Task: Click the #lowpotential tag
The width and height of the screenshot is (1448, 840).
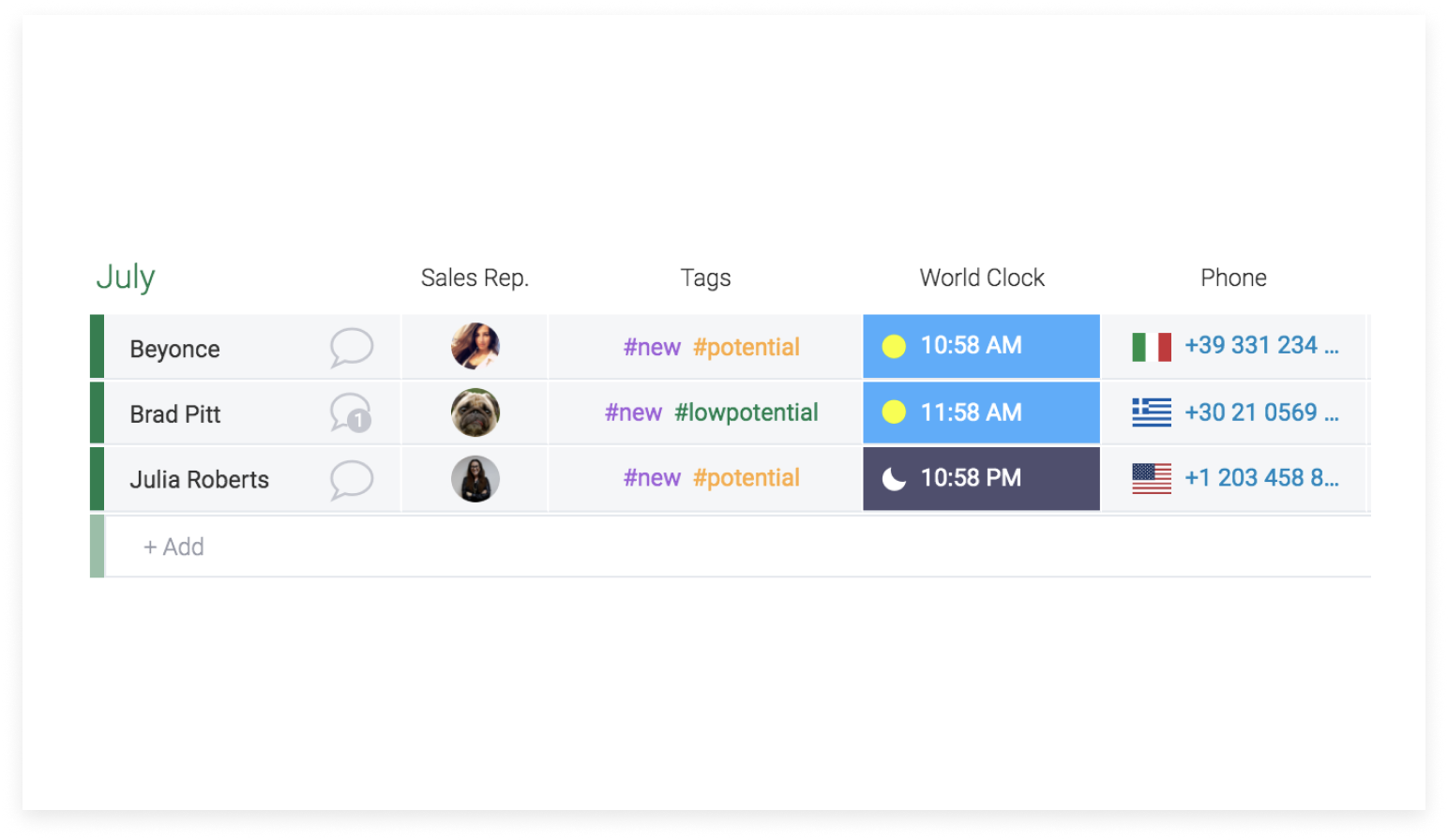Action: (x=747, y=412)
